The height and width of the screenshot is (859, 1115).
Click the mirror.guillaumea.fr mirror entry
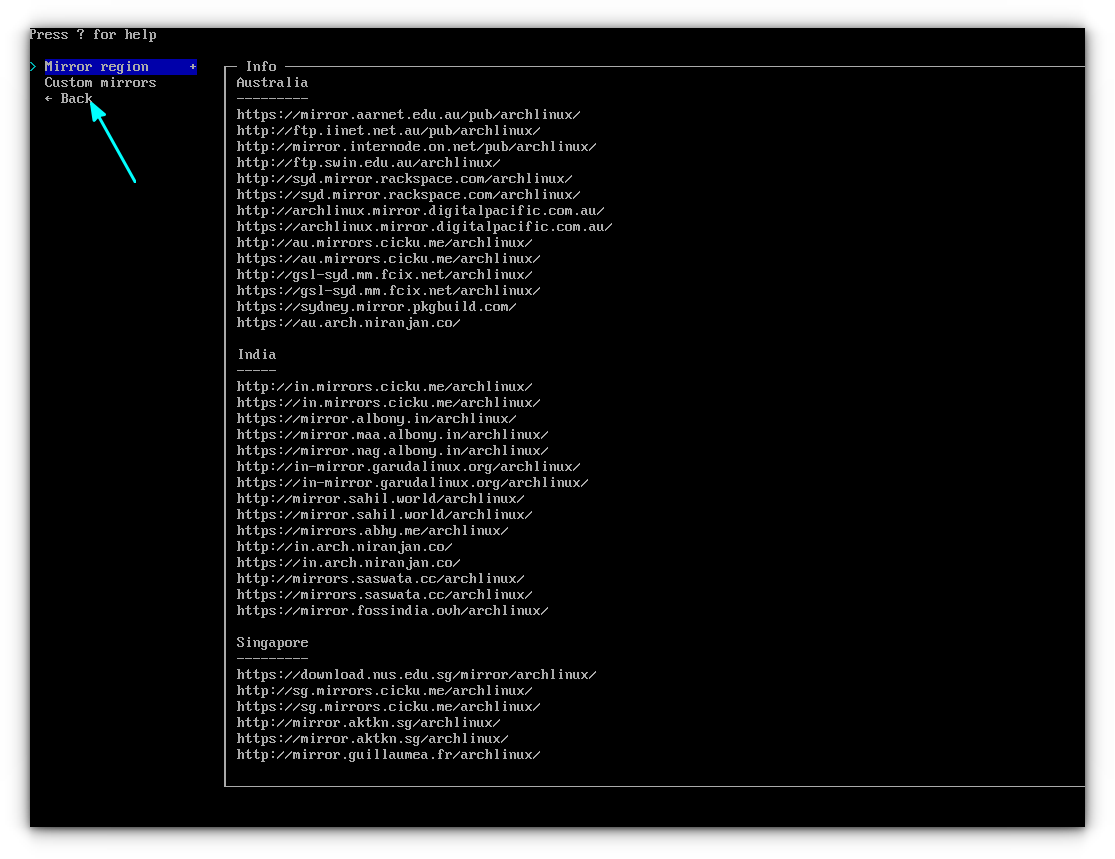(387, 754)
